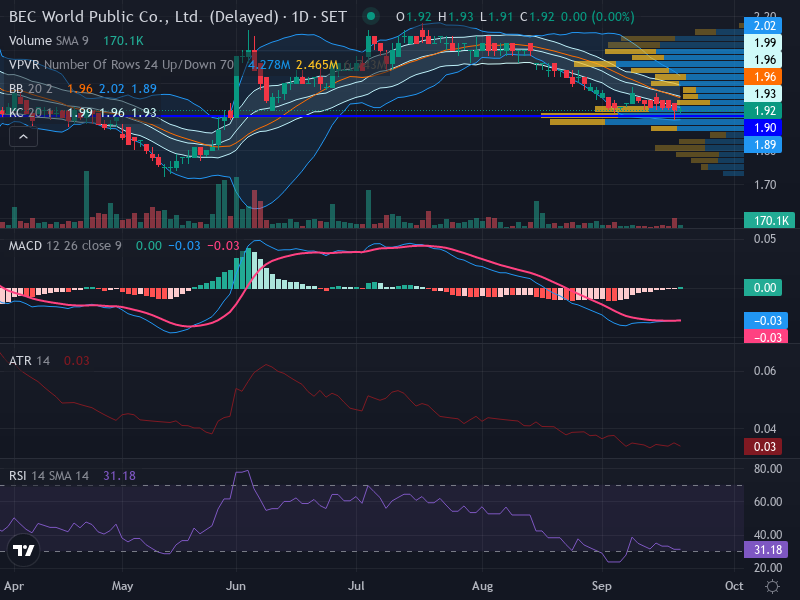Click the 170.1K volume value label
Viewport: 800px width, 600px height.
(x=769, y=220)
